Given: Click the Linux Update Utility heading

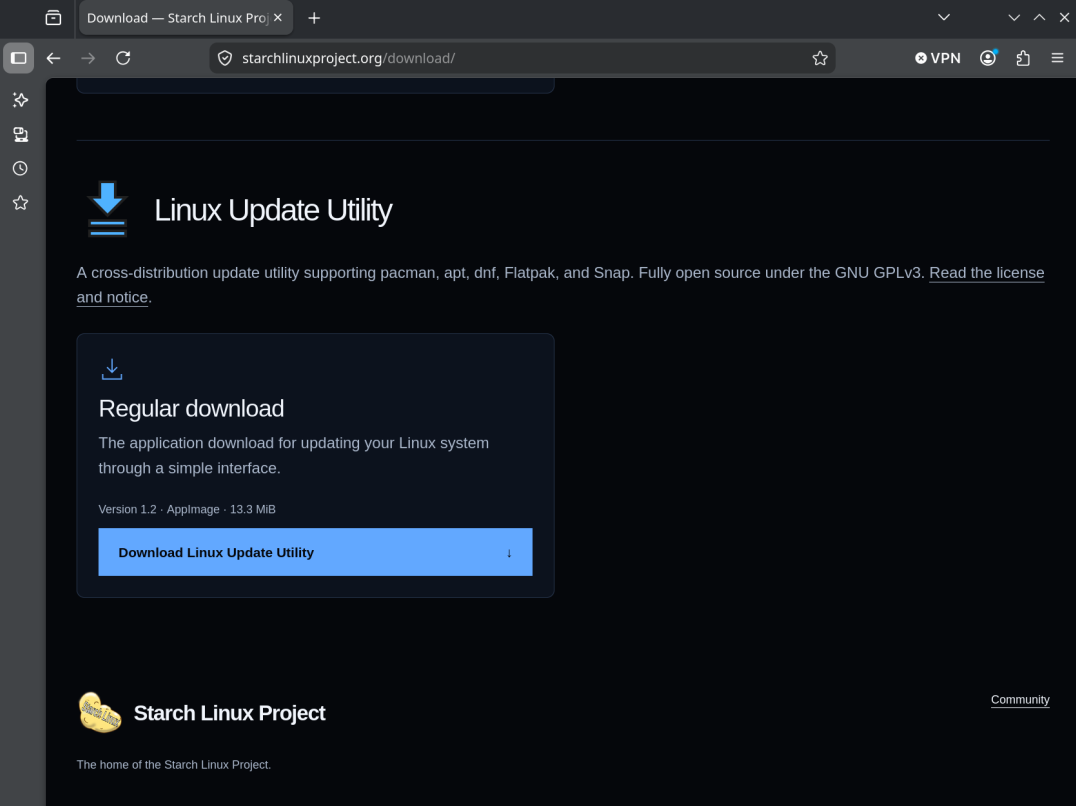Looking at the screenshot, I should tap(273, 210).
